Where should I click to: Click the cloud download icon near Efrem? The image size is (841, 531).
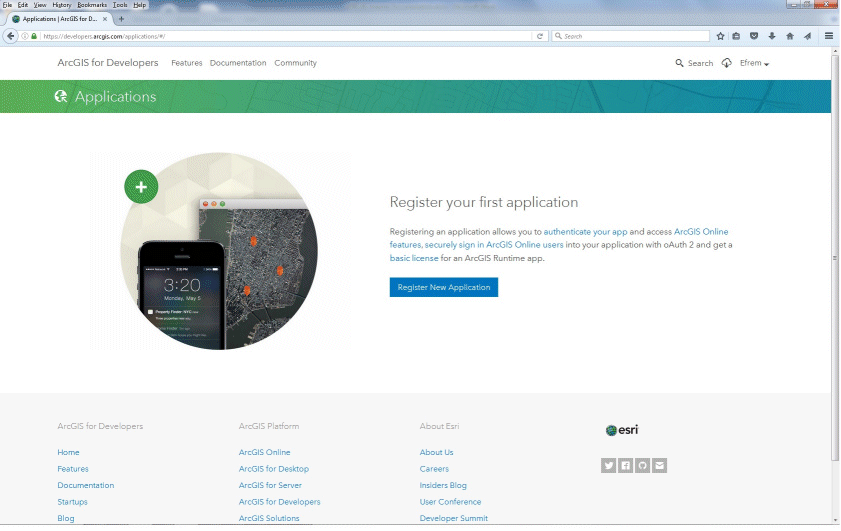[x=726, y=63]
